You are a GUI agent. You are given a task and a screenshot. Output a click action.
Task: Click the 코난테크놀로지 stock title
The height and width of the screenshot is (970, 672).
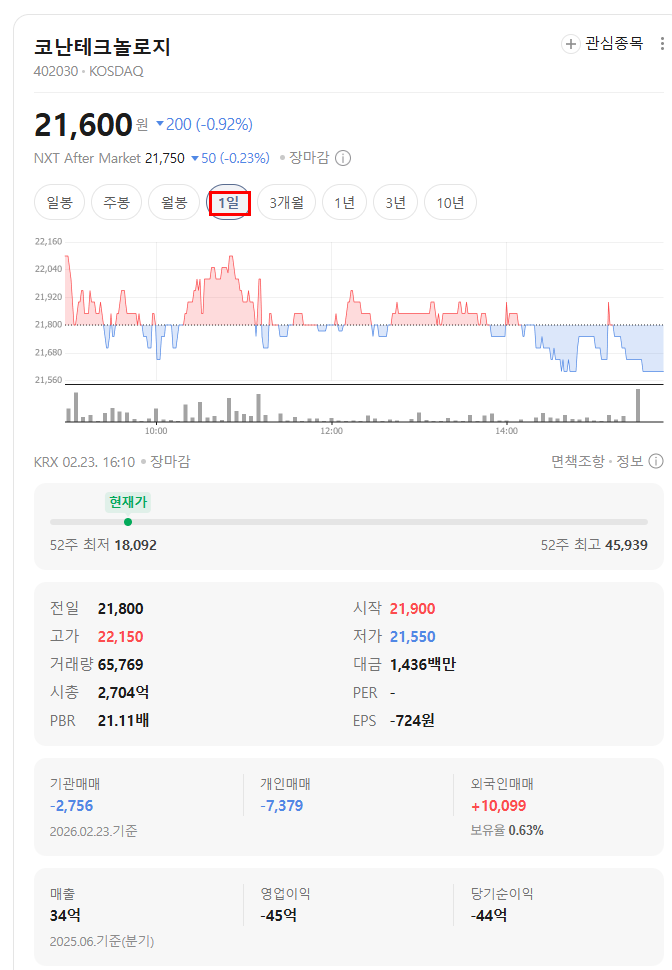tap(102, 46)
